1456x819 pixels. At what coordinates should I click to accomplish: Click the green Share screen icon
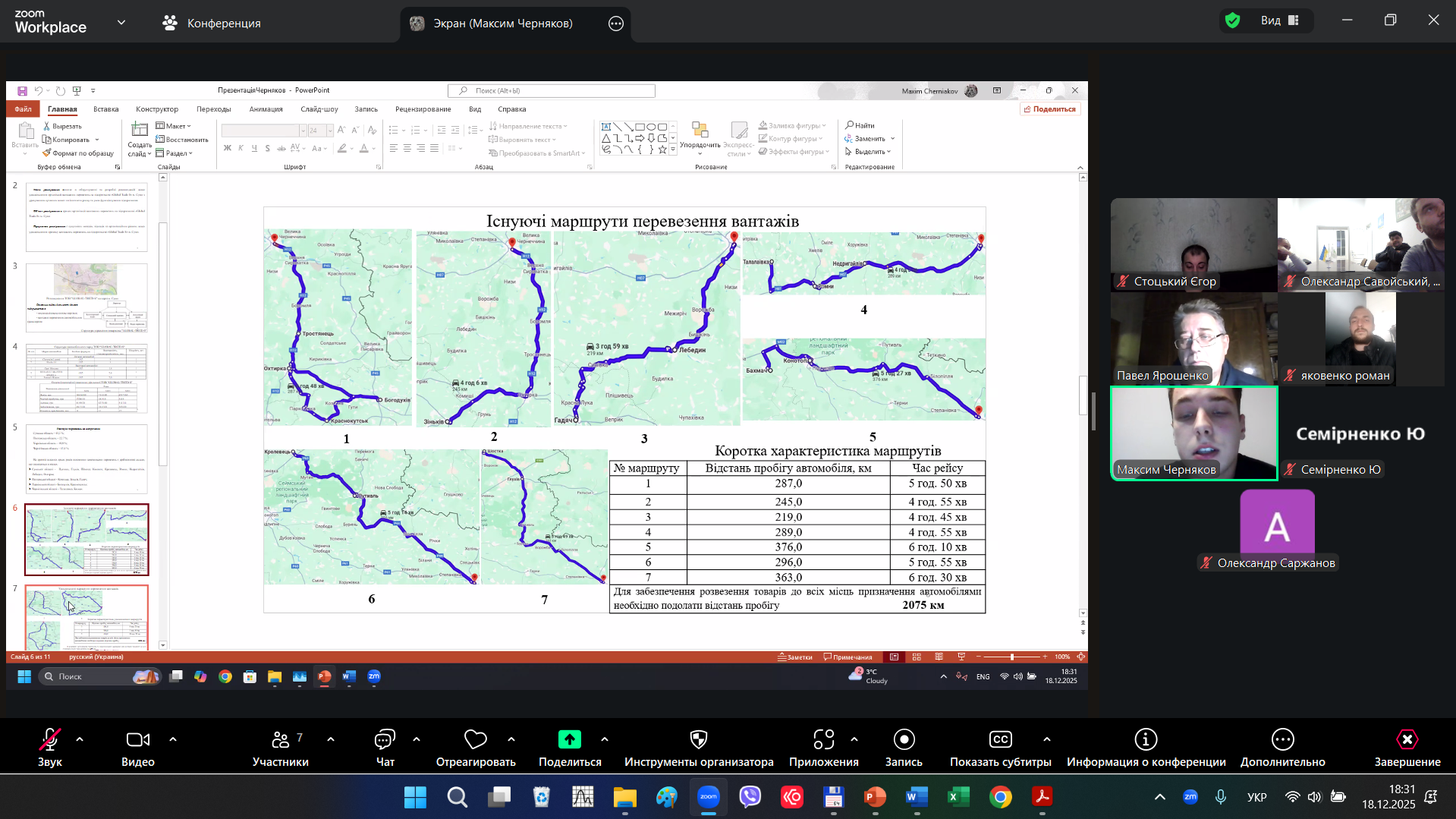click(x=569, y=740)
